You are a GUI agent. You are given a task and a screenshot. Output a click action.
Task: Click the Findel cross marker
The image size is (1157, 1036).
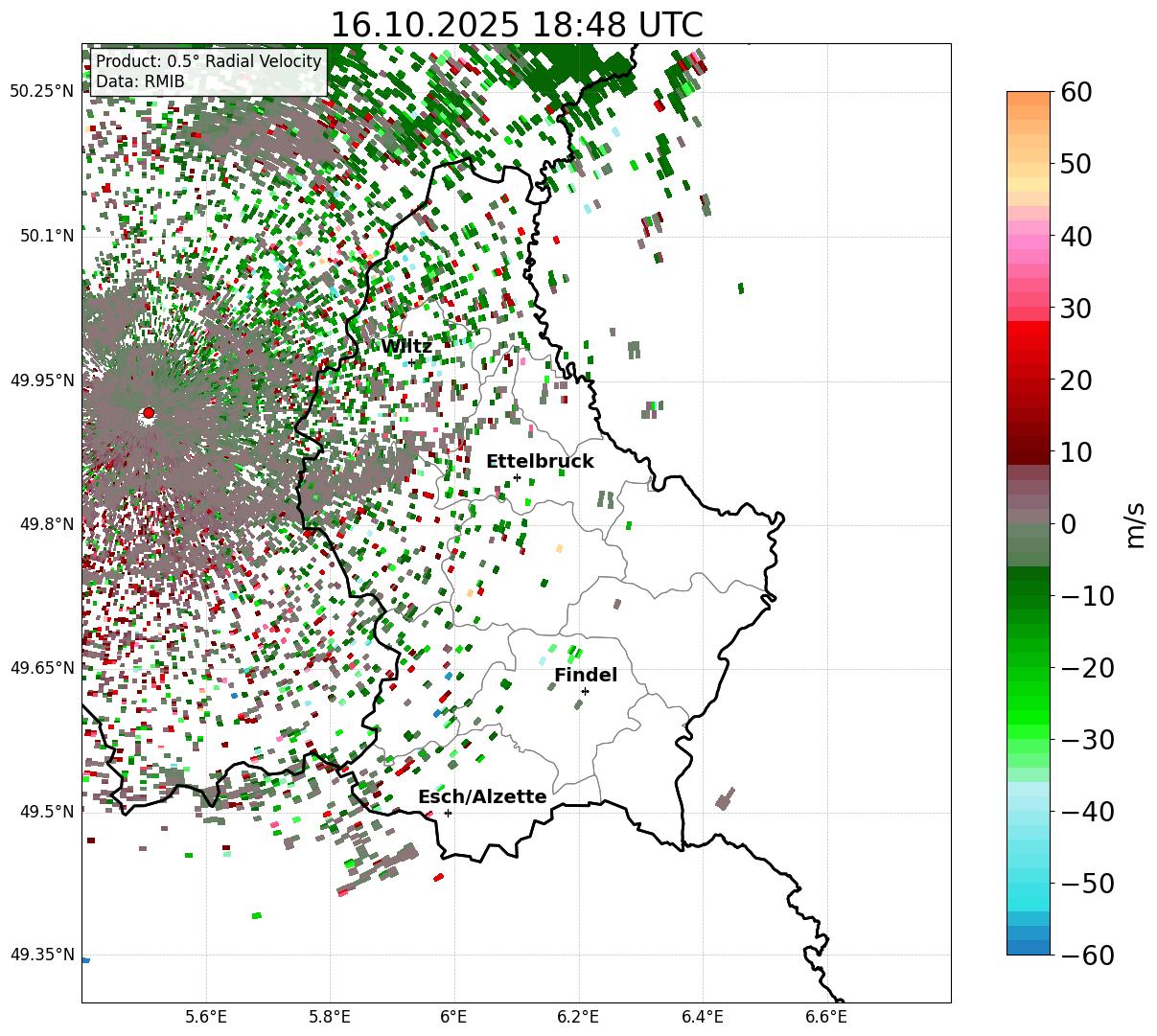(x=585, y=691)
